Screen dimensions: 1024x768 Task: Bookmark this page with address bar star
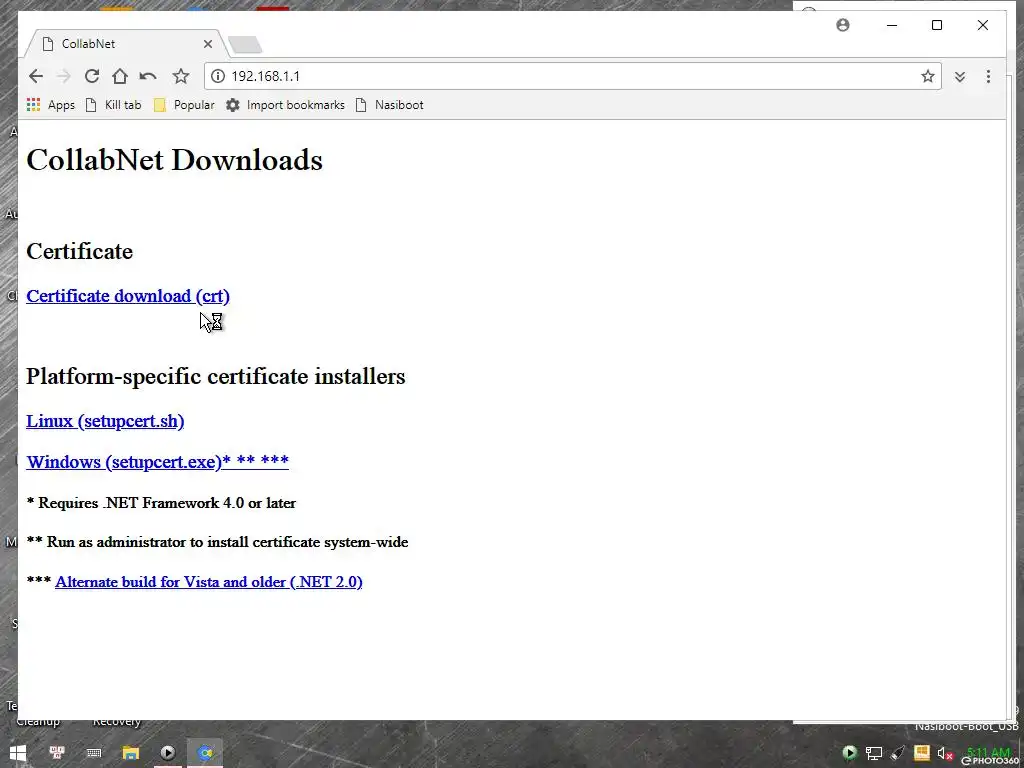[x=928, y=76]
